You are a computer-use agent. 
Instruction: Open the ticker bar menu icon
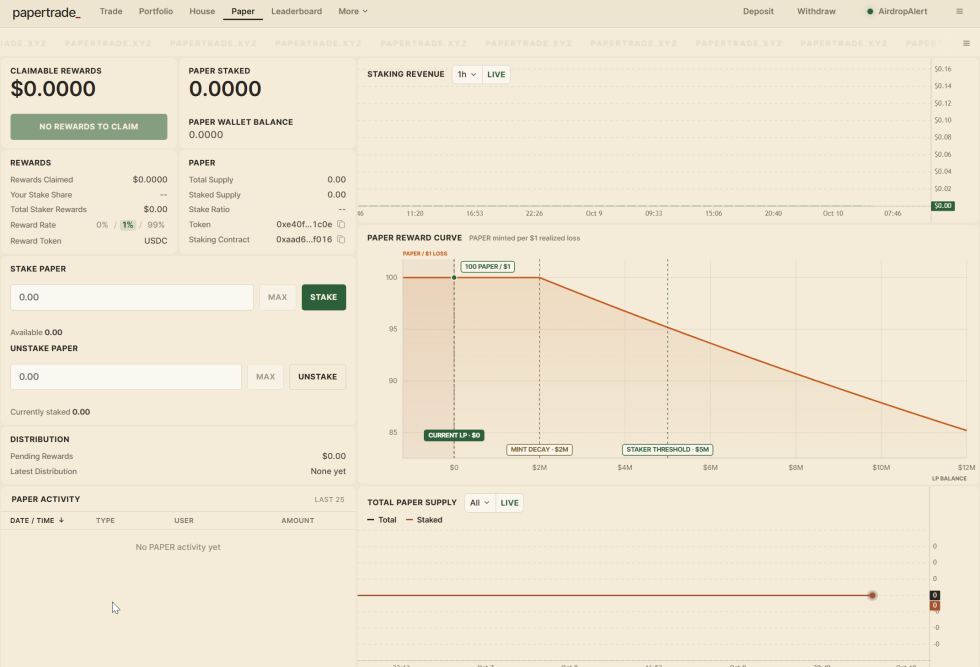(966, 43)
